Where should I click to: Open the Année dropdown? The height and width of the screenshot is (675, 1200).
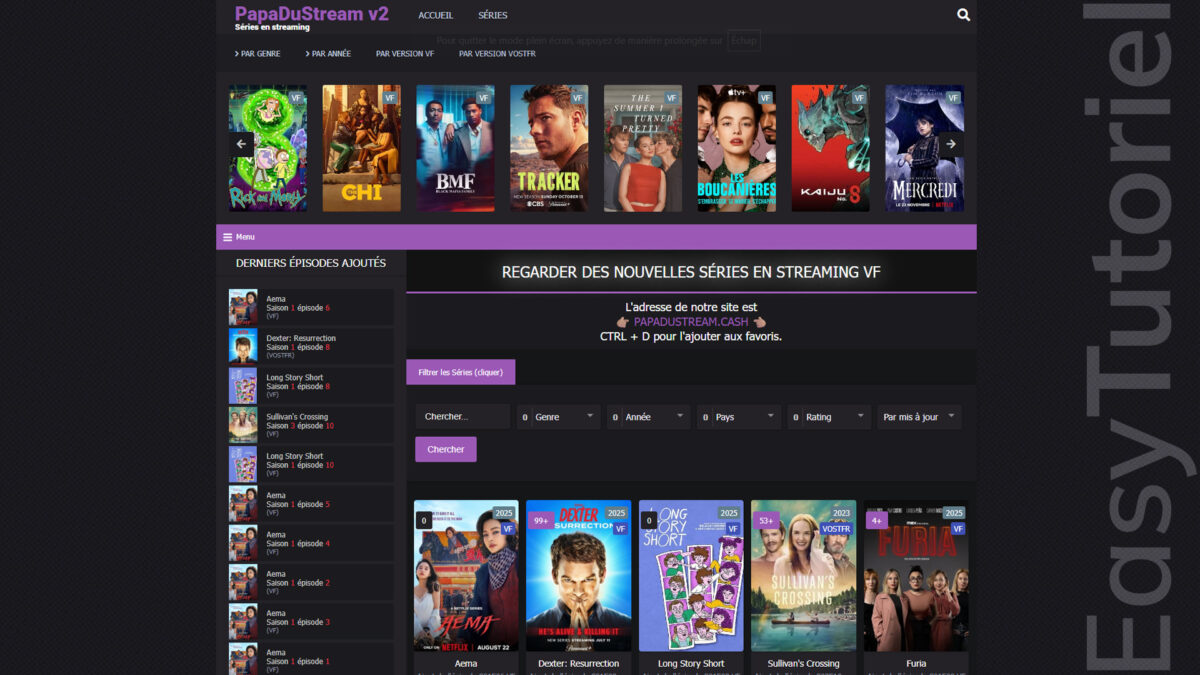tap(649, 417)
